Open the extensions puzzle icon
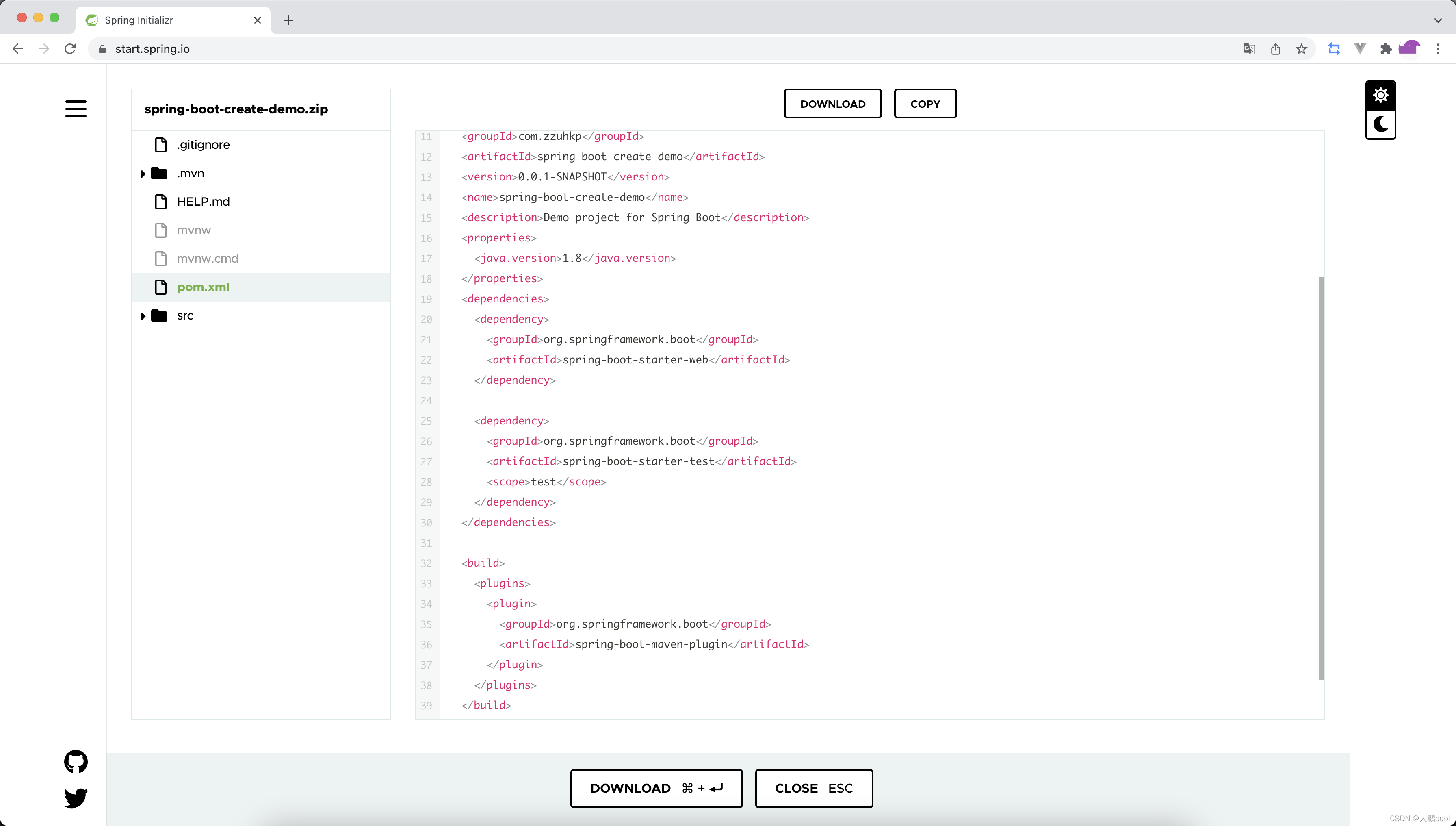 1386,49
